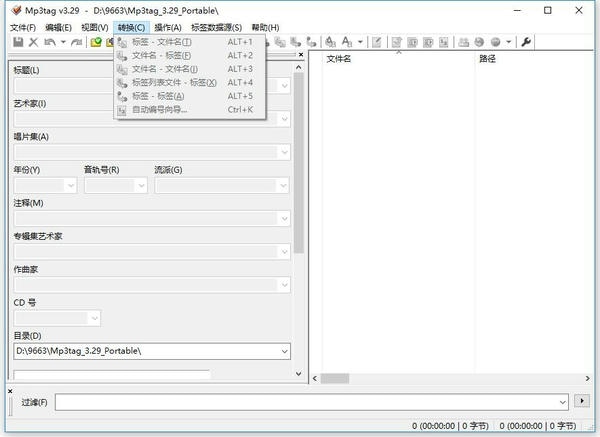Click the Text file - Tag toolbar icon
The image size is (600, 437).
coord(295,42)
